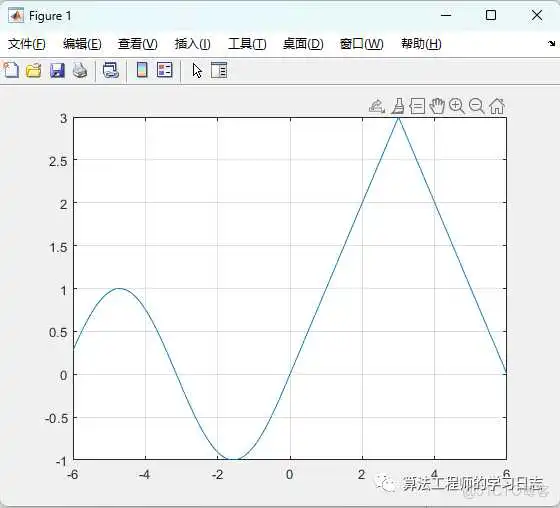Restore view with the home icon
The height and width of the screenshot is (508, 560).
coord(497,106)
